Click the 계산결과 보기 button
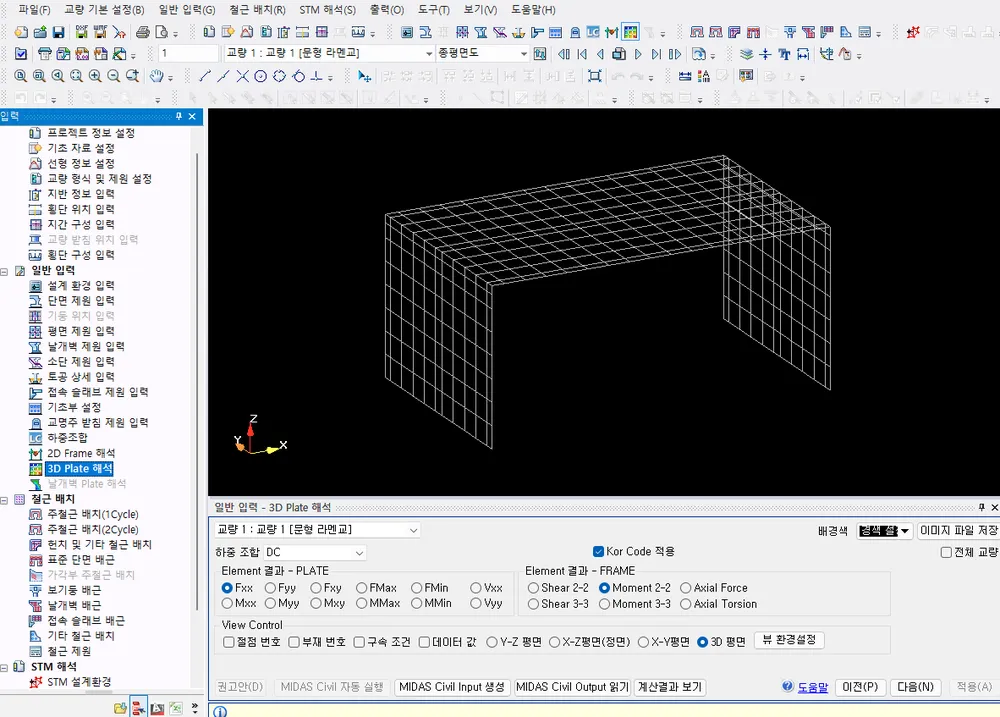Viewport: 1000px width, 717px height. [670, 687]
